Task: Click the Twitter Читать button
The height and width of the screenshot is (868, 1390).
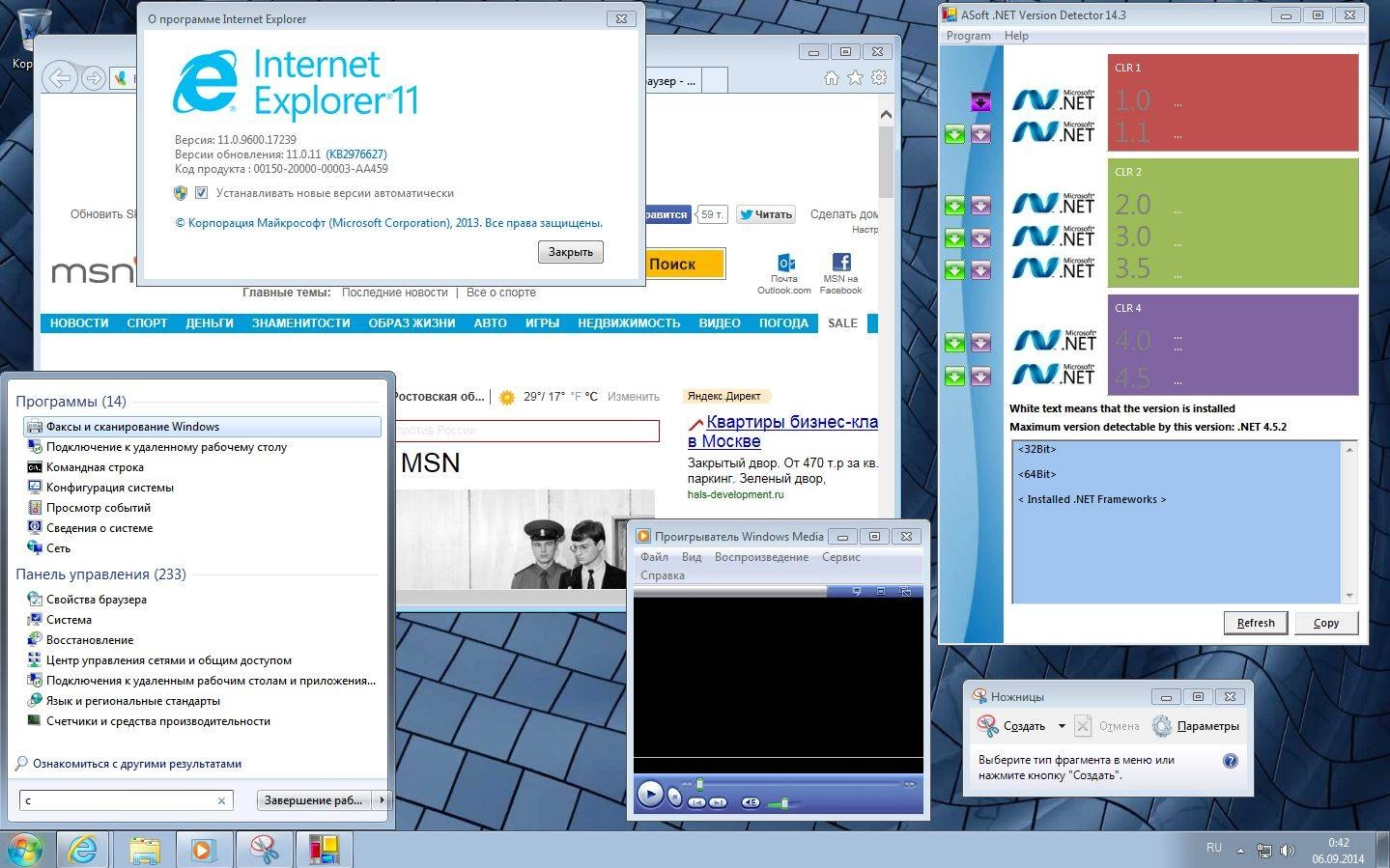Action: tap(766, 214)
